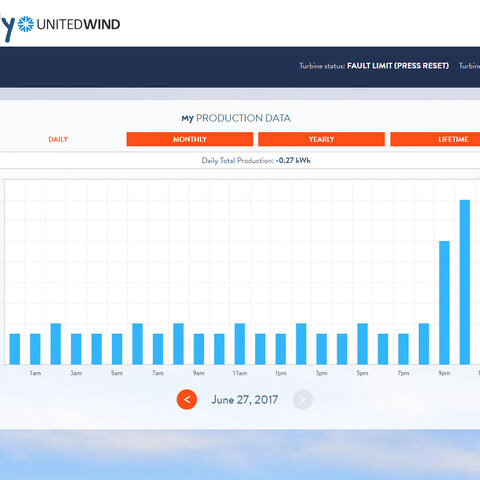Open the YEARLY production tab
Viewport: 480px width, 480px height.
coord(321,139)
